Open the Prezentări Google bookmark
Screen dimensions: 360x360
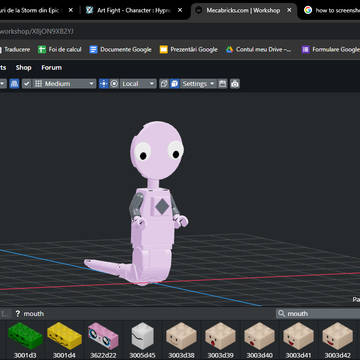point(189,50)
